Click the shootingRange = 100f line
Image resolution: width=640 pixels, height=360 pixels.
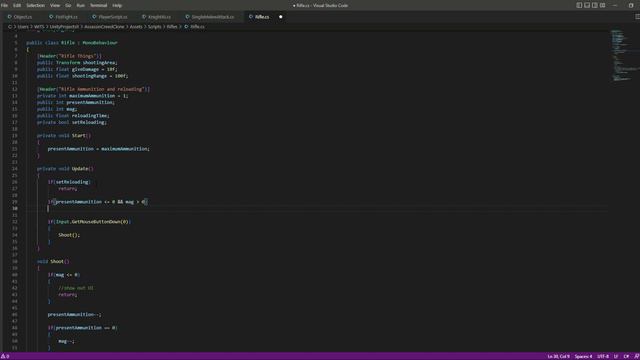(x=82, y=76)
